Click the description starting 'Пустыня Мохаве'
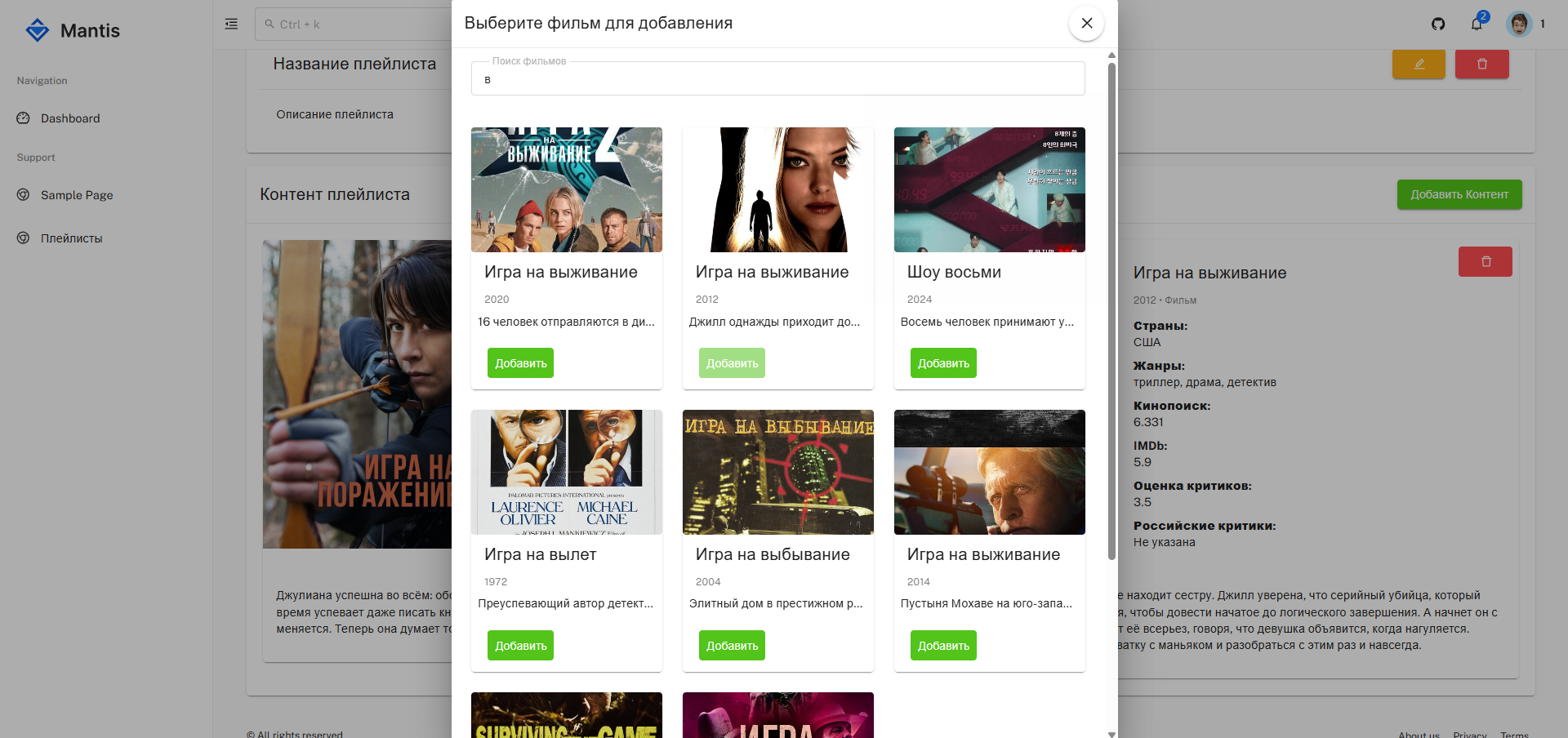Image resolution: width=1568 pixels, height=738 pixels. [987, 603]
